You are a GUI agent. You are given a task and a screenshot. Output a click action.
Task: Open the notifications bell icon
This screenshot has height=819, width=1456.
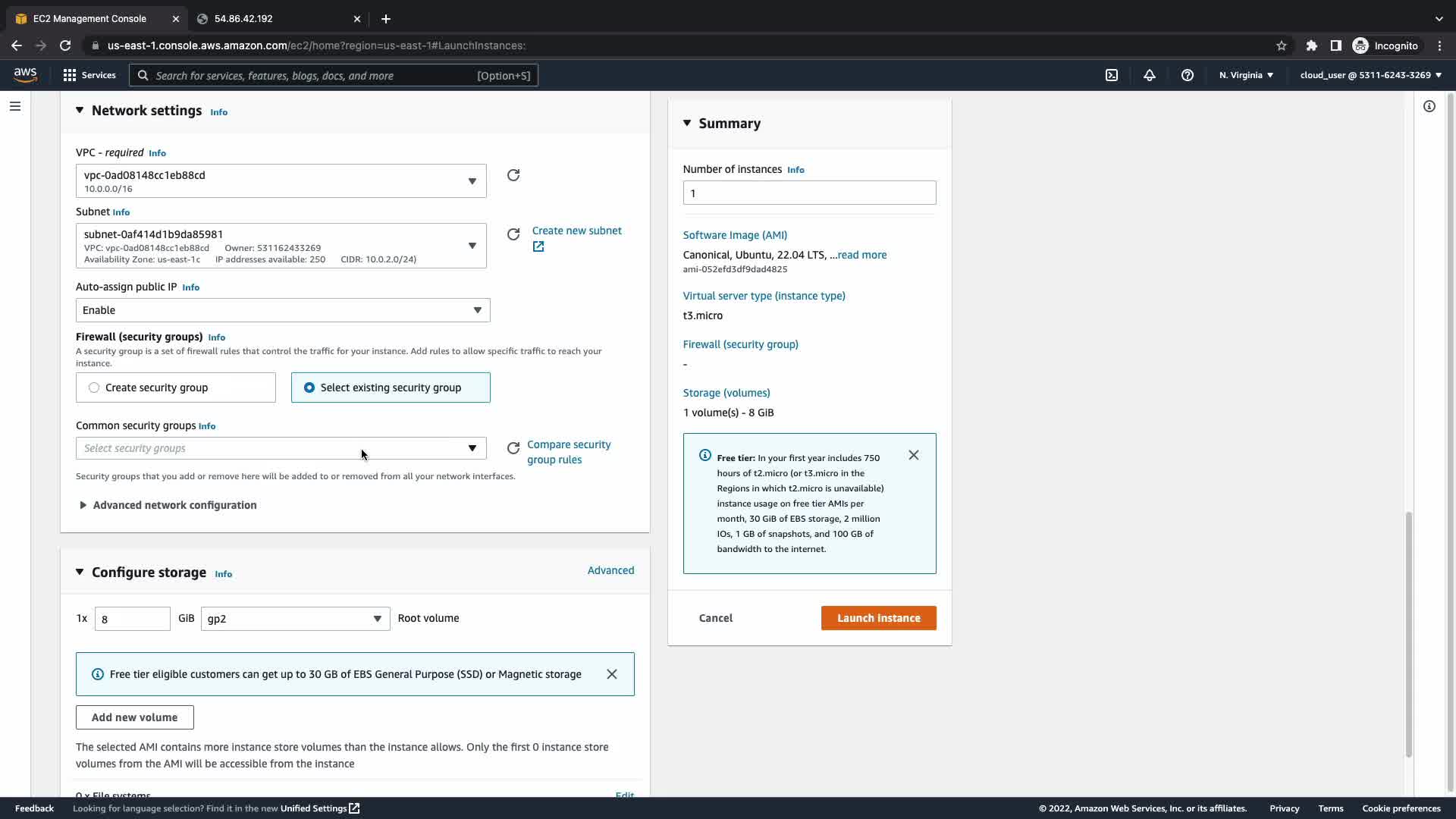pyautogui.click(x=1150, y=75)
